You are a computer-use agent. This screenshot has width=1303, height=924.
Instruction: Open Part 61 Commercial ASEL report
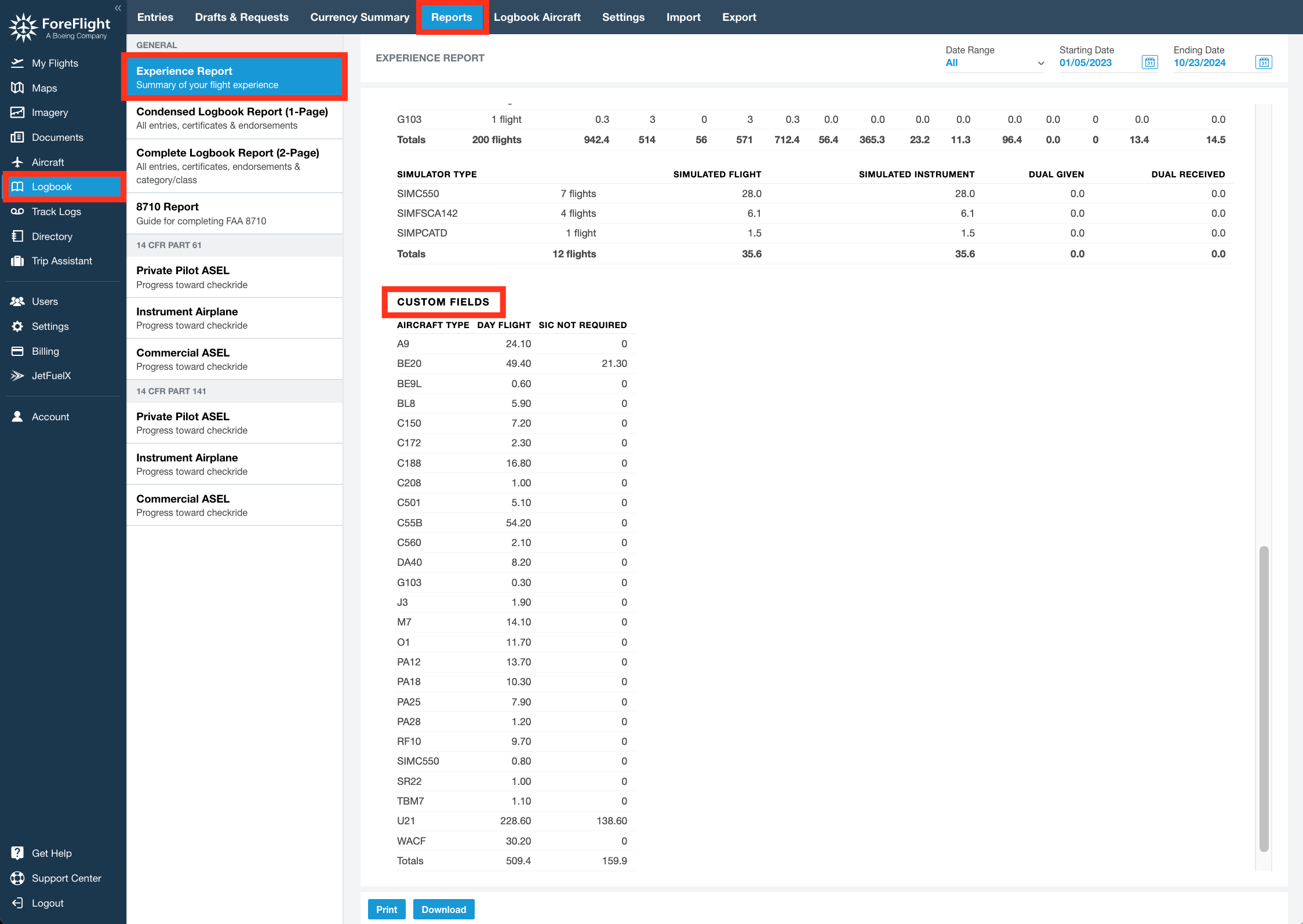click(x=234, y=359)
